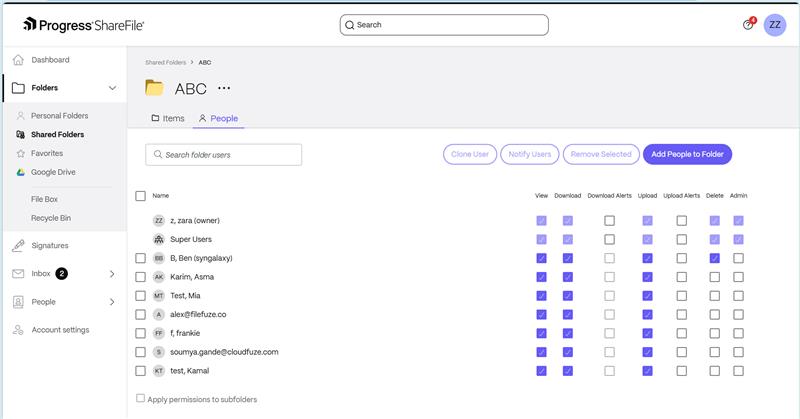Select the People tab in ABC folder
This screenshot has height=419, width=800.
pyautogui.click(x=218, y=118)
